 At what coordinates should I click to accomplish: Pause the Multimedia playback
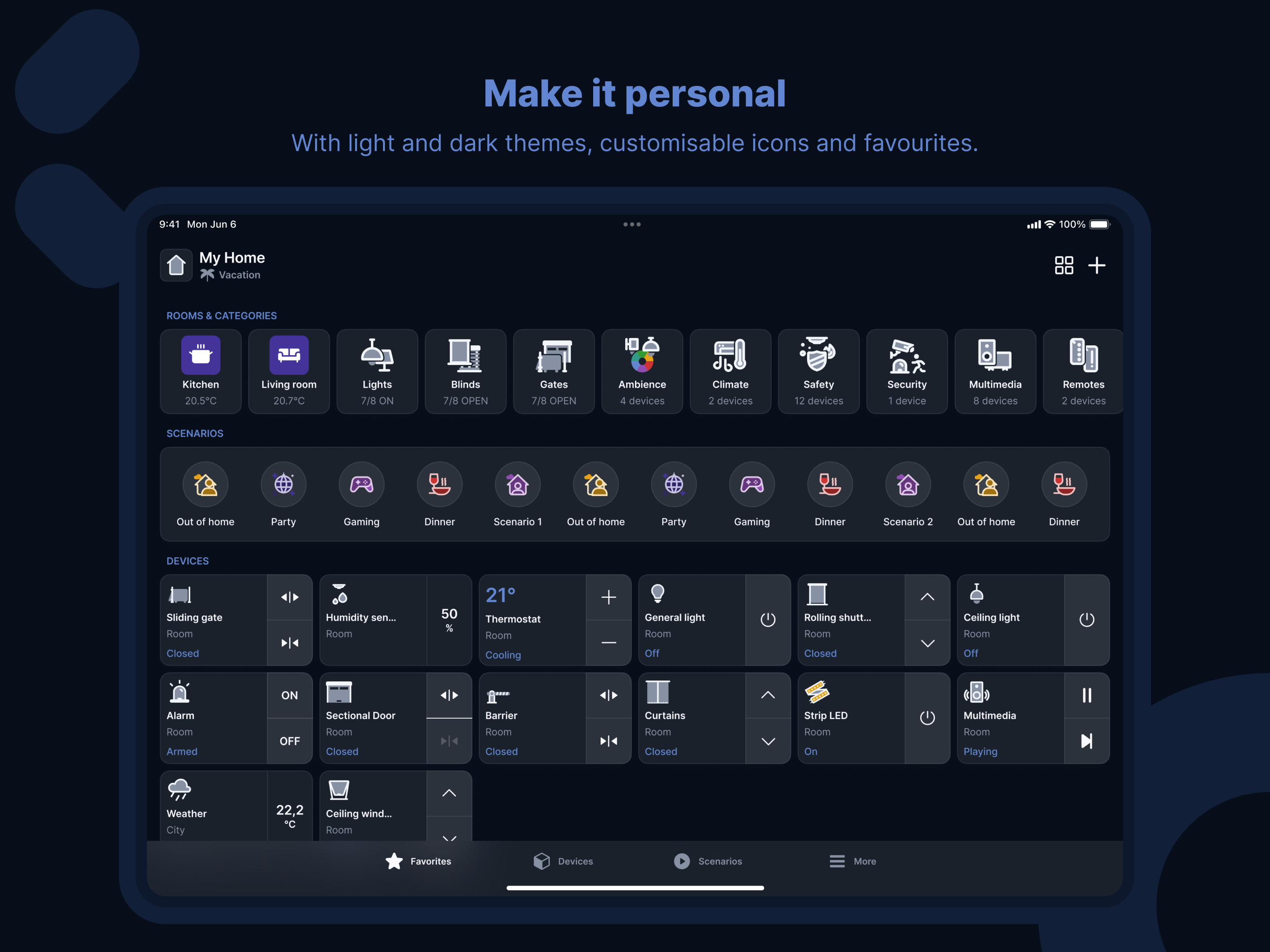pyautogui.click(x=1087, y=695)
